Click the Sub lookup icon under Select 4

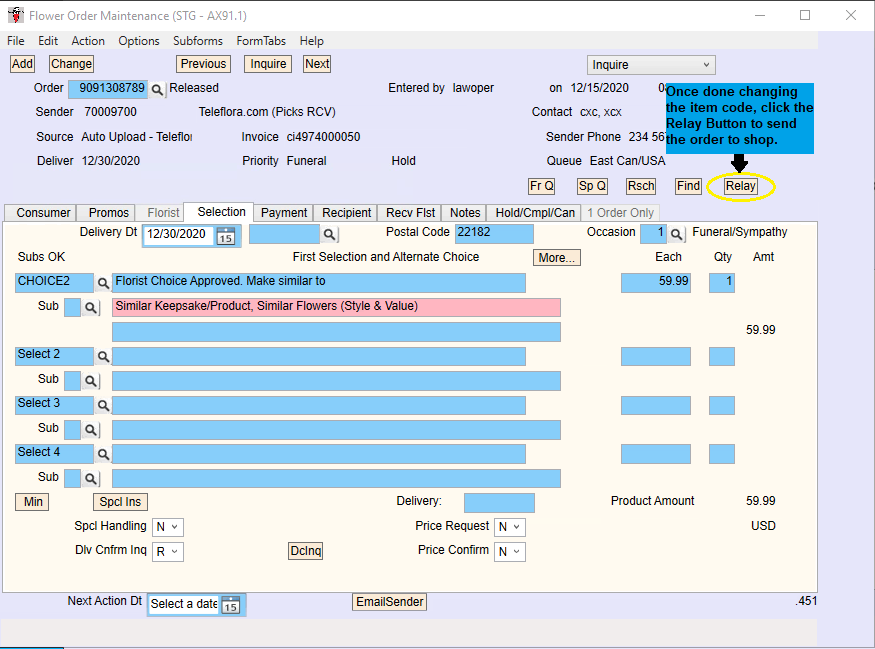[x=90, y=478]
